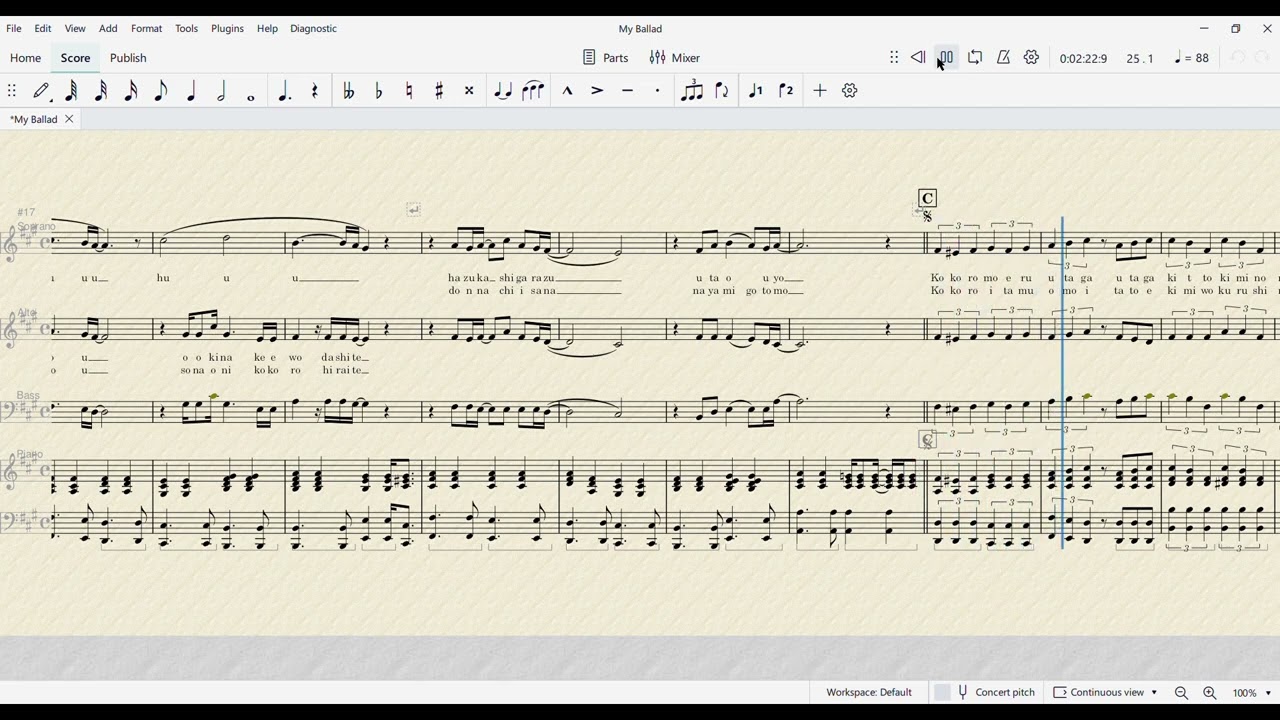Open the Plugins menu
The image size is (1280, 720).
point(227,29)
